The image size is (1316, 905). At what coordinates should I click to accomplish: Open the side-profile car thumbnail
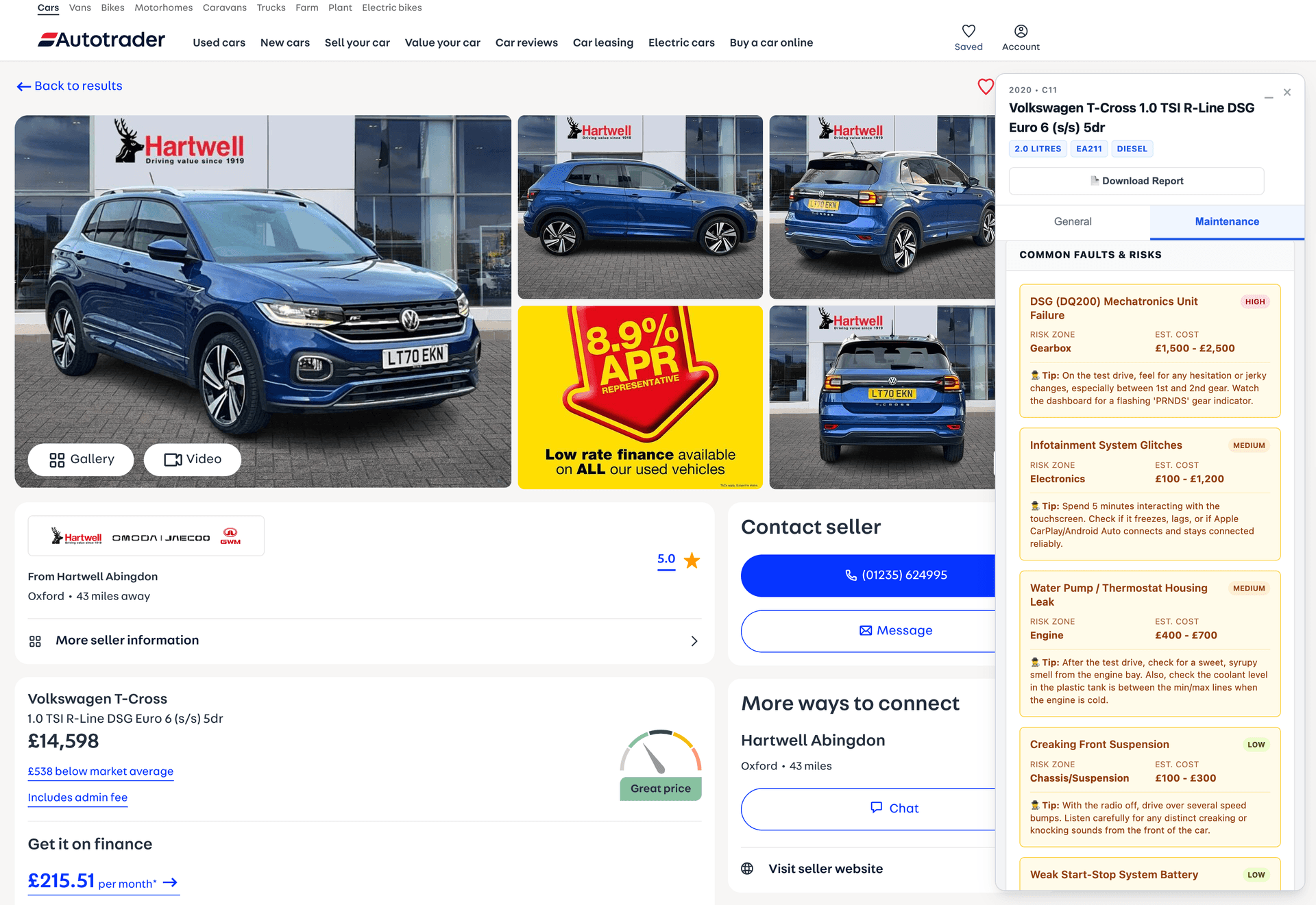pos(639,207)
